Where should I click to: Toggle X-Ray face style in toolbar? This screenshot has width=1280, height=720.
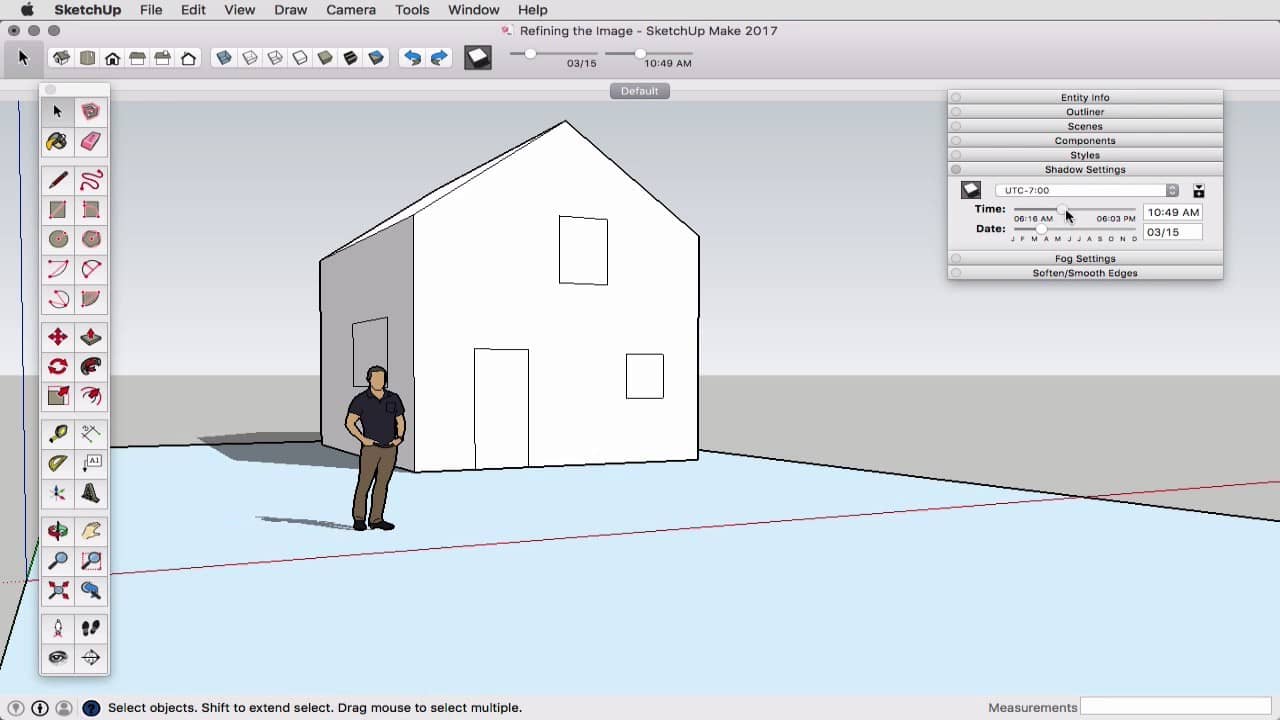tap(224, 59)
